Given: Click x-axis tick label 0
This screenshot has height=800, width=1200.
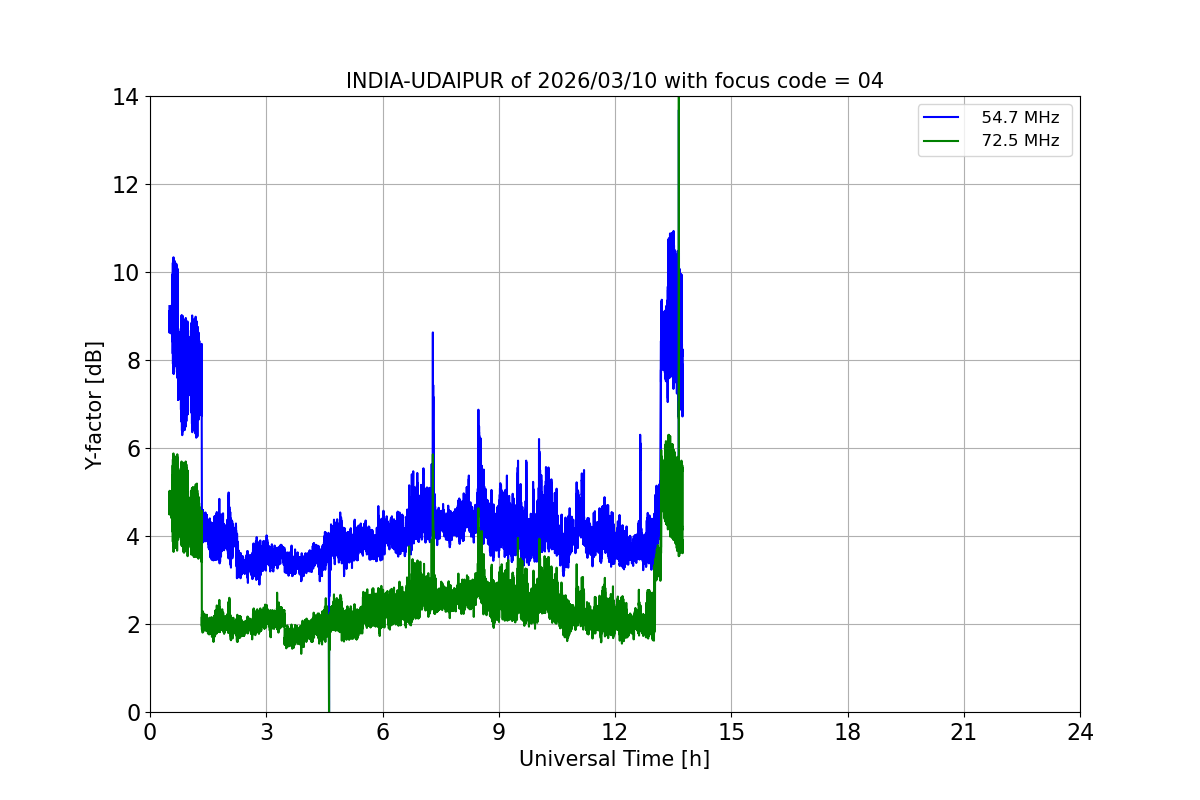Looking at the screenshot, I should pyautogui.click(x=150, y=732).
